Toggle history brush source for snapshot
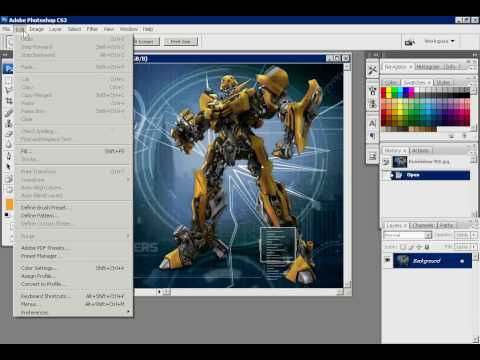Viewport: 480px width, 360px height. point(386,162)
